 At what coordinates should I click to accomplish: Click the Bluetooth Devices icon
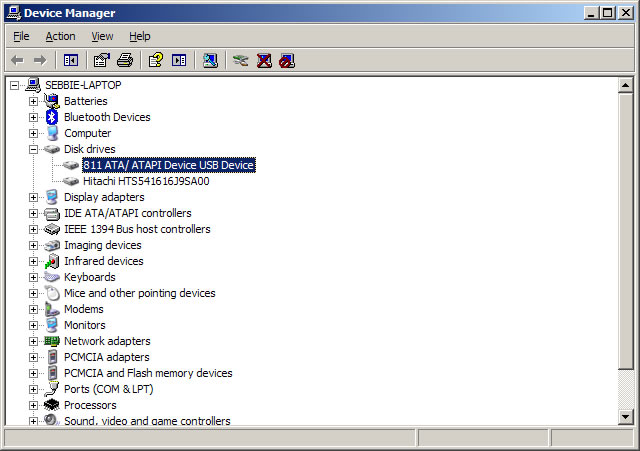pyautogui.click(x=52, y=117)
